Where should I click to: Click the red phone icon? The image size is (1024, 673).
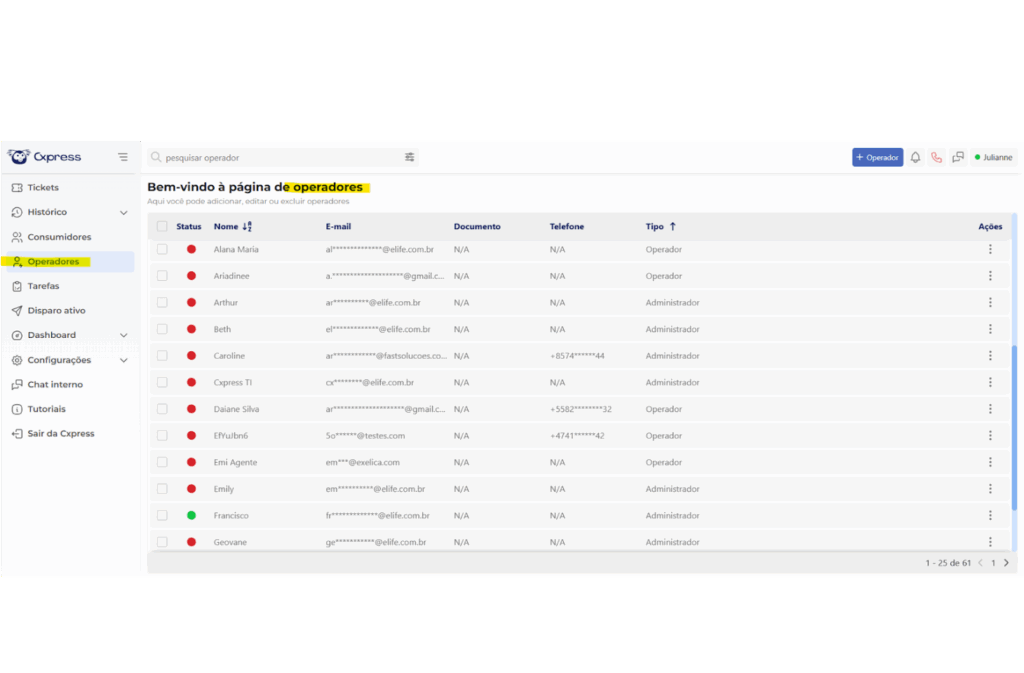(x=936, y=157)
